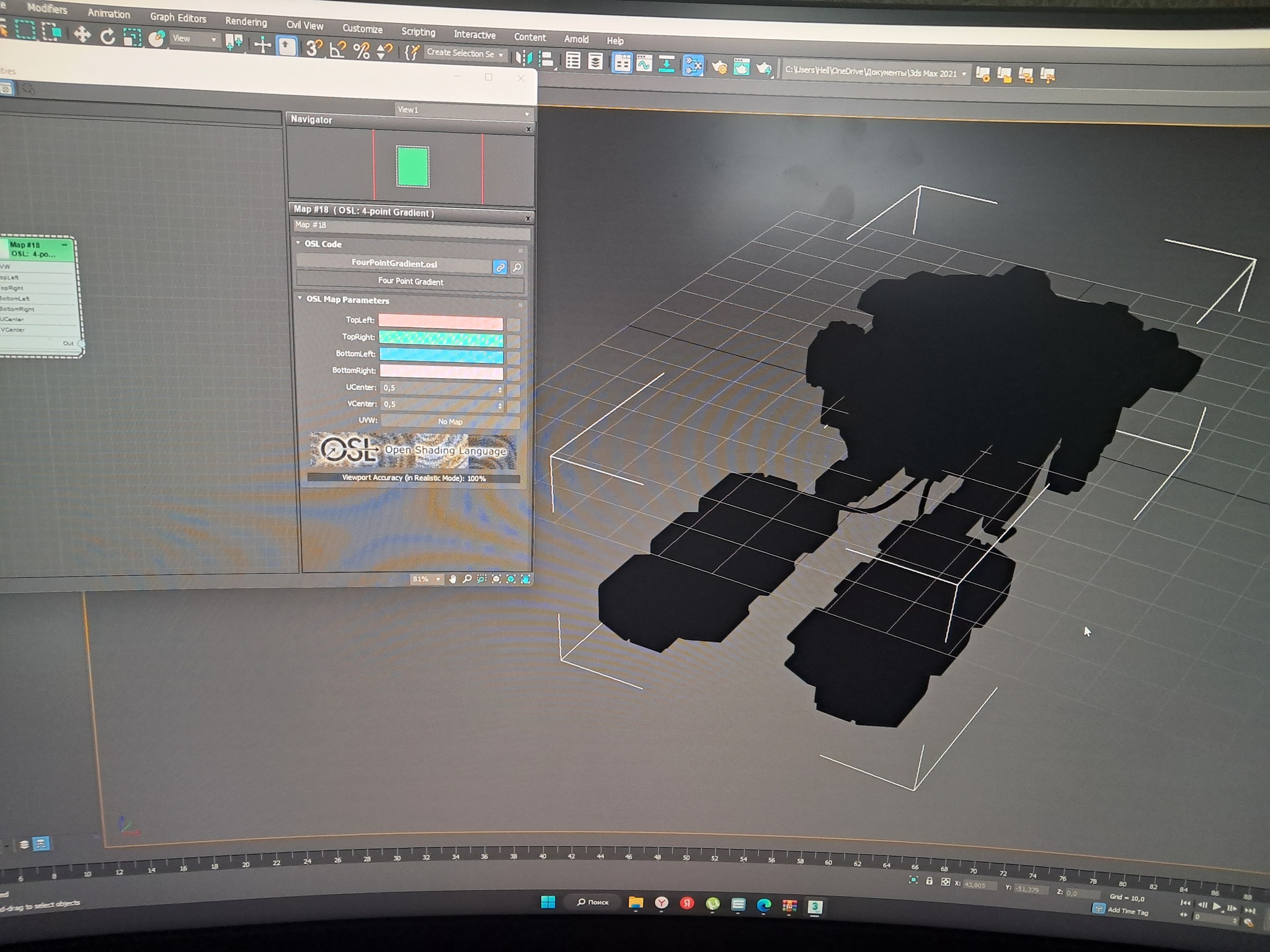Open the Rendering menu
This screenshot has width=1270, height=952.
click(x=246, y=22)
